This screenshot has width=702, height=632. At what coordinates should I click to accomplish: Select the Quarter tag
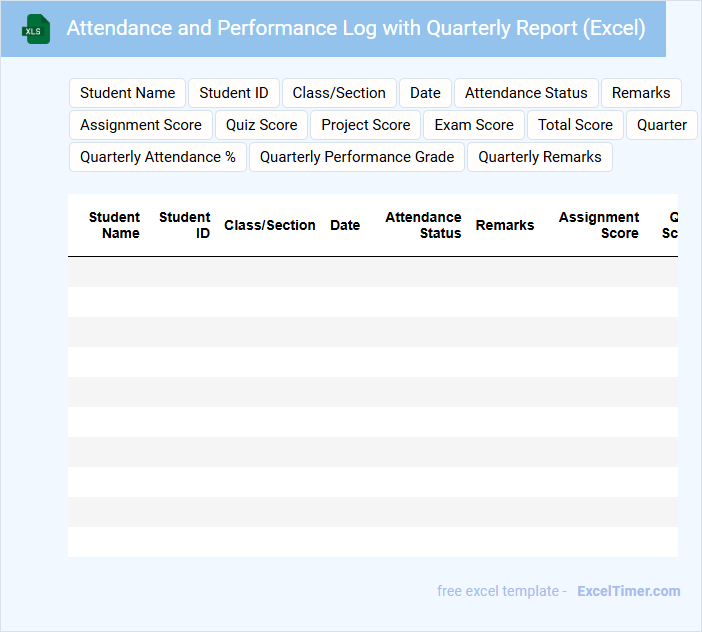coord(661,125)
